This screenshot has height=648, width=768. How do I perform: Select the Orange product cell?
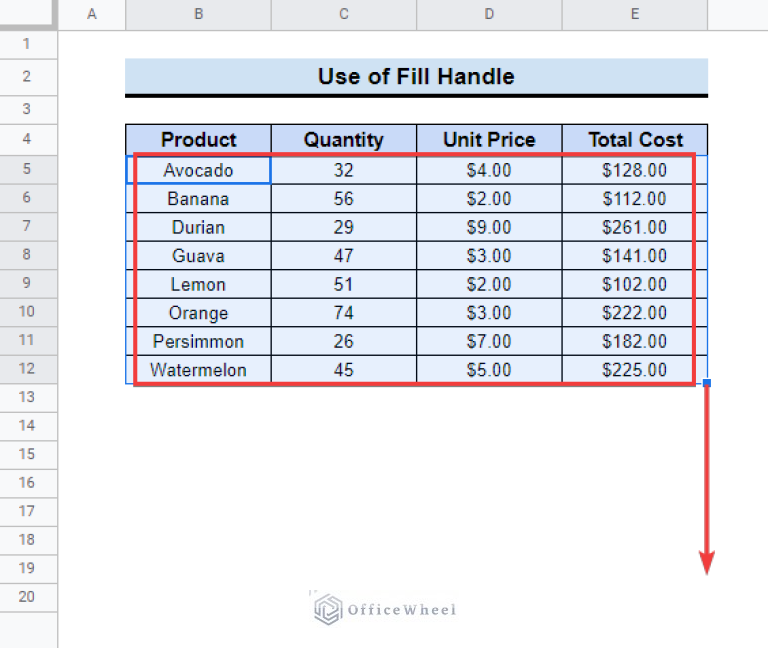pos(198,312)
